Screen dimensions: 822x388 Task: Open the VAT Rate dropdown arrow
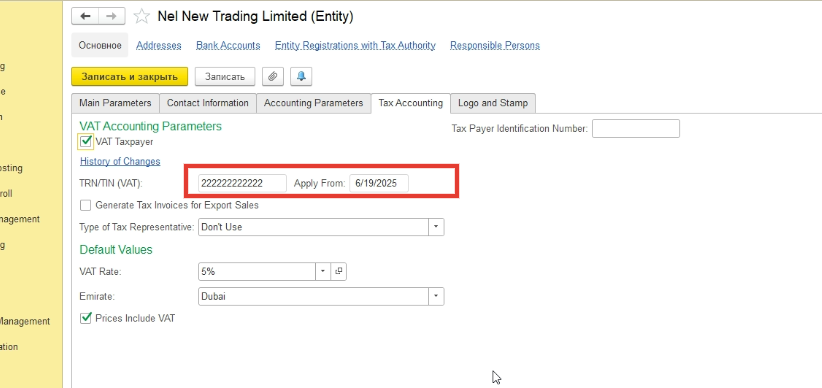pos(323,271)
